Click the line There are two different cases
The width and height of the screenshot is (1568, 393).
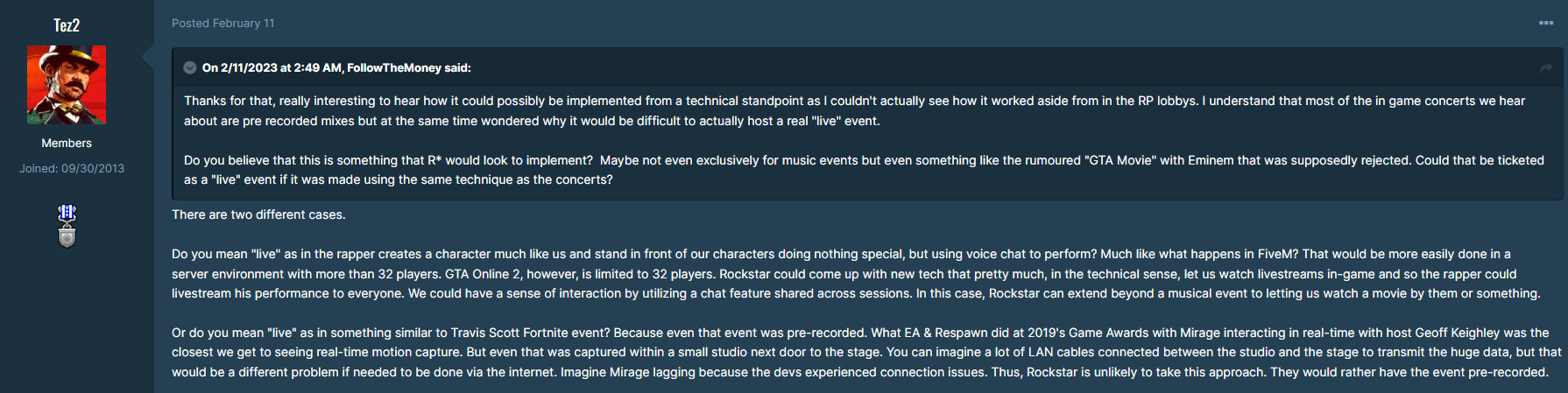258,214
